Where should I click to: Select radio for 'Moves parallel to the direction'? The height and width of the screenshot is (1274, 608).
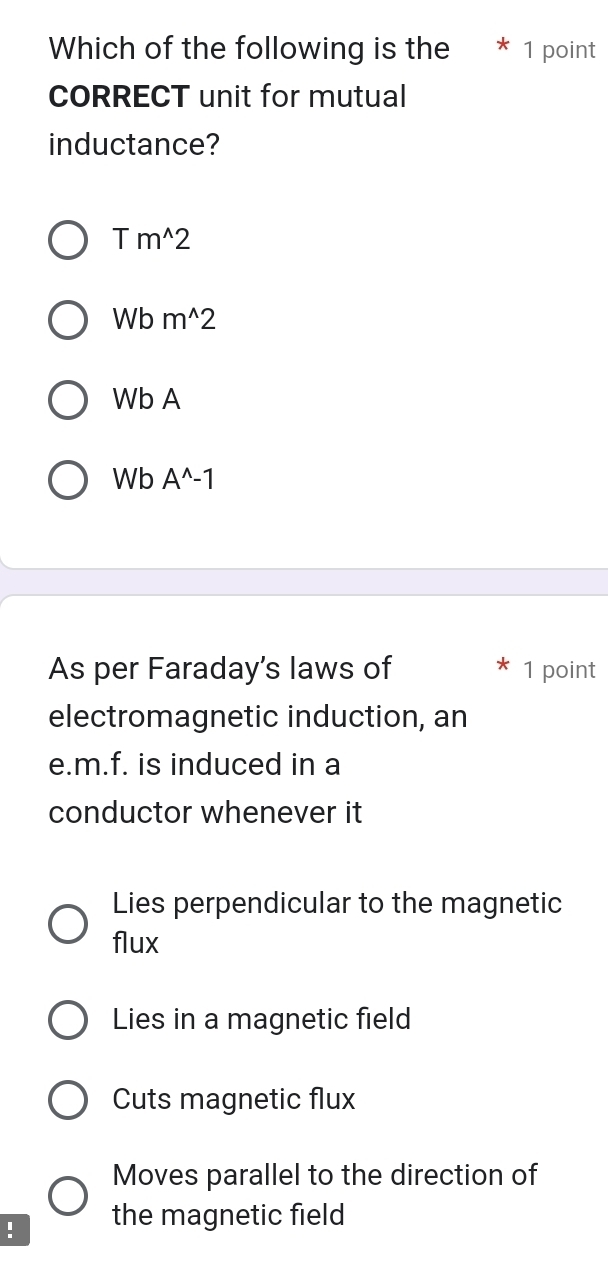[x=68, y=1195]
